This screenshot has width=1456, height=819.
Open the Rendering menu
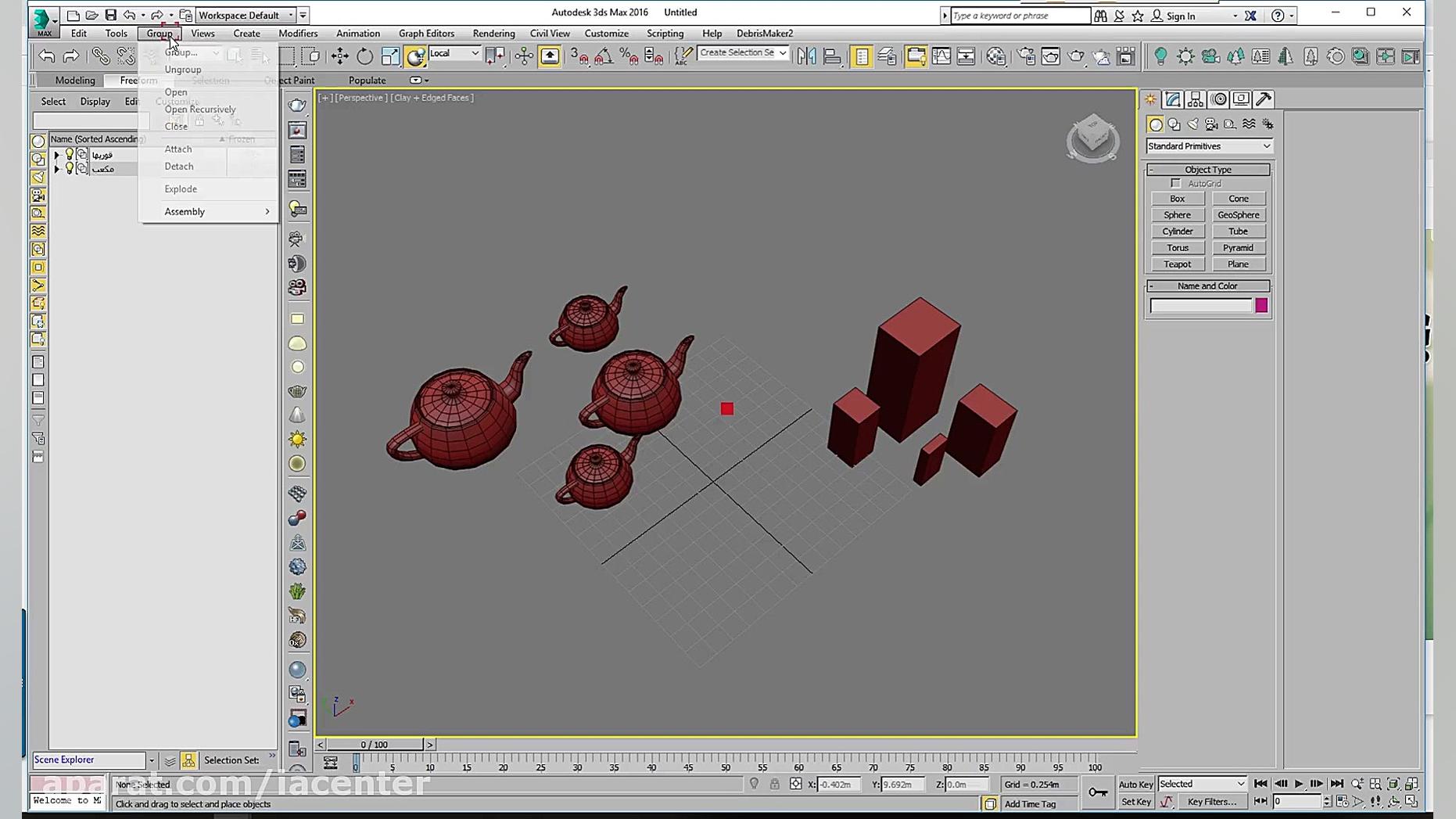493,34
